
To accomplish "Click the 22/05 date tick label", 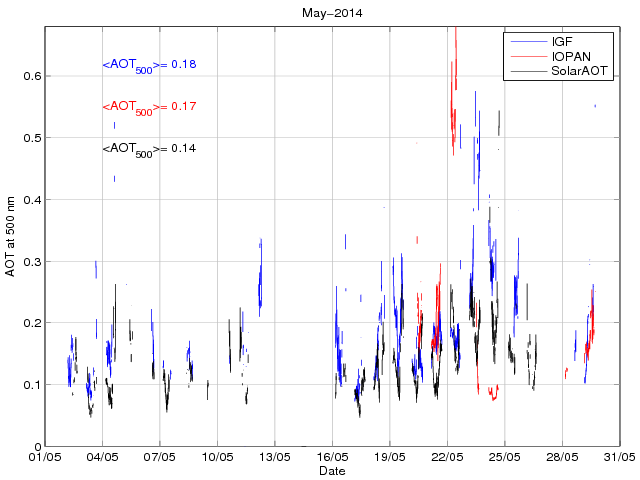I will (447, 457).
